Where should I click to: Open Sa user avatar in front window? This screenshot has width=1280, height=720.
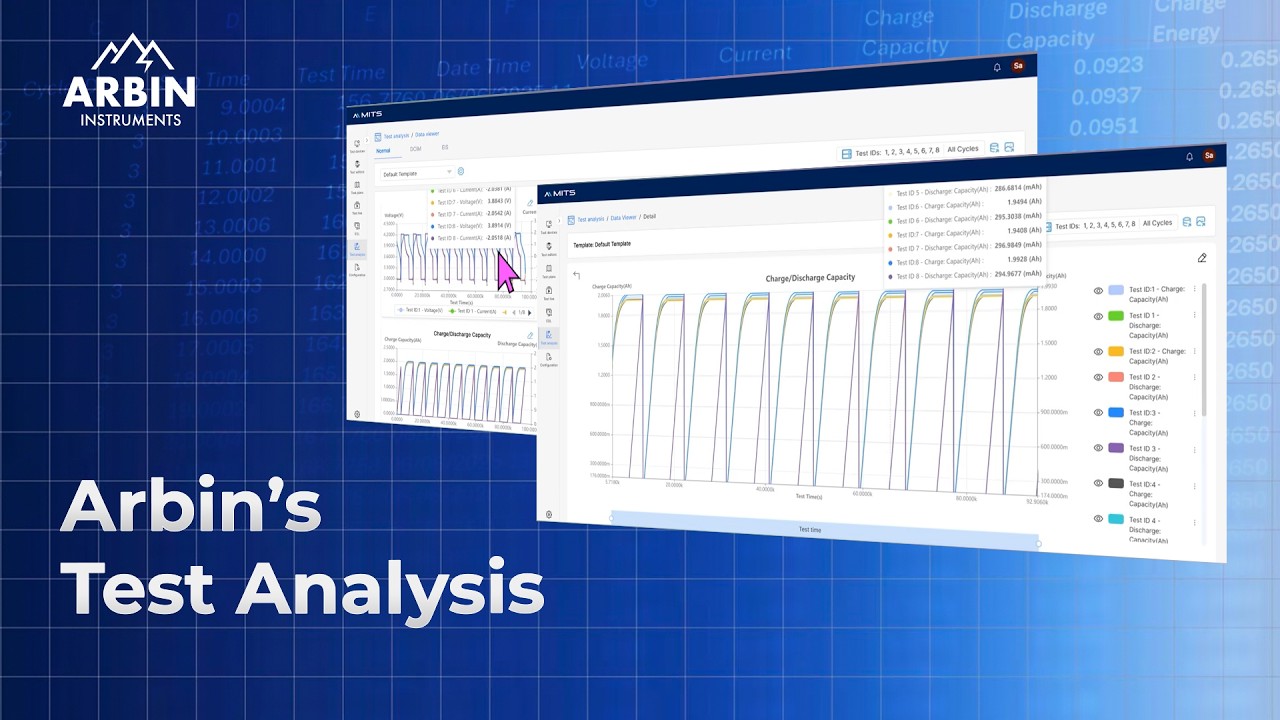click(1209, 156)
